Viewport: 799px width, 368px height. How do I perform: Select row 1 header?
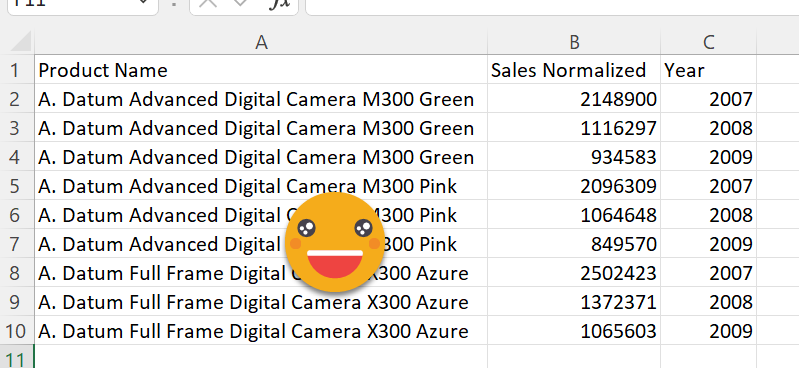pyautogui.click(x=17, y=69)
